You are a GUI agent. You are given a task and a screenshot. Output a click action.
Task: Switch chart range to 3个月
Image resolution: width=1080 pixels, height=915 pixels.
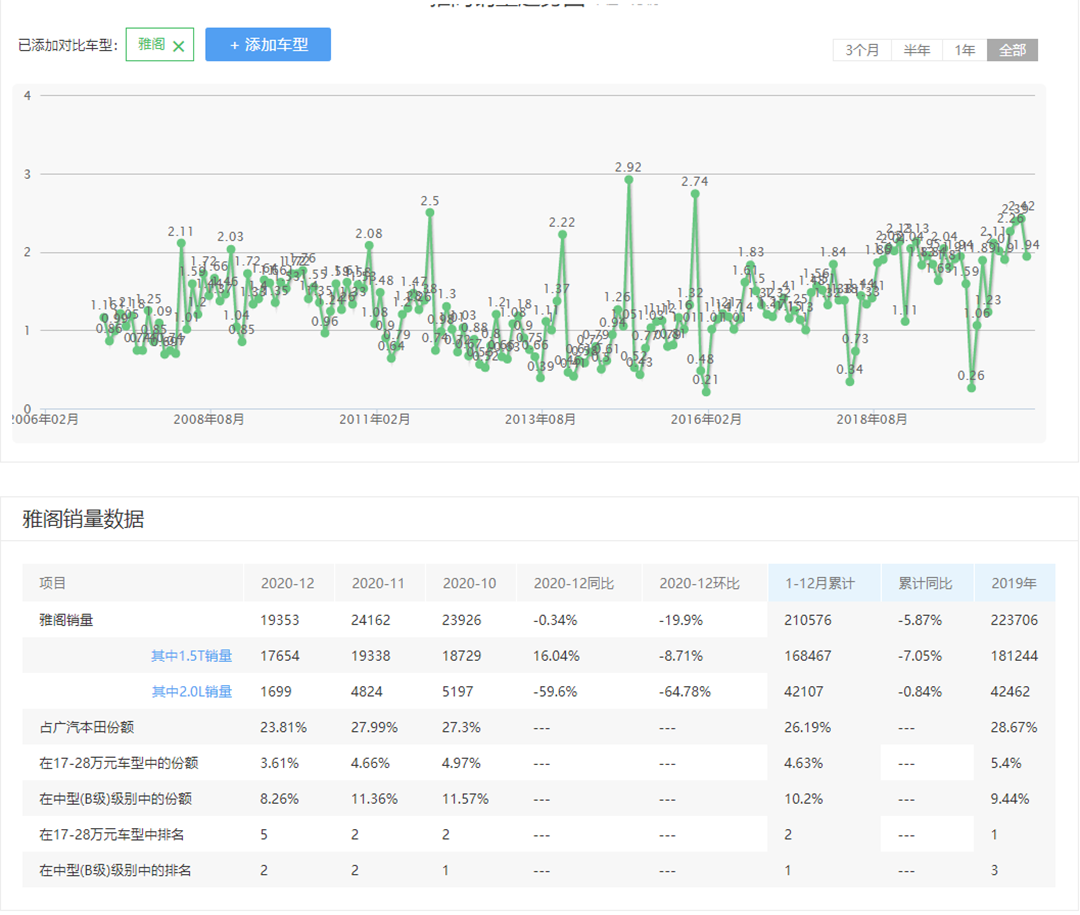pyautogui.click(x=861, y=50)
